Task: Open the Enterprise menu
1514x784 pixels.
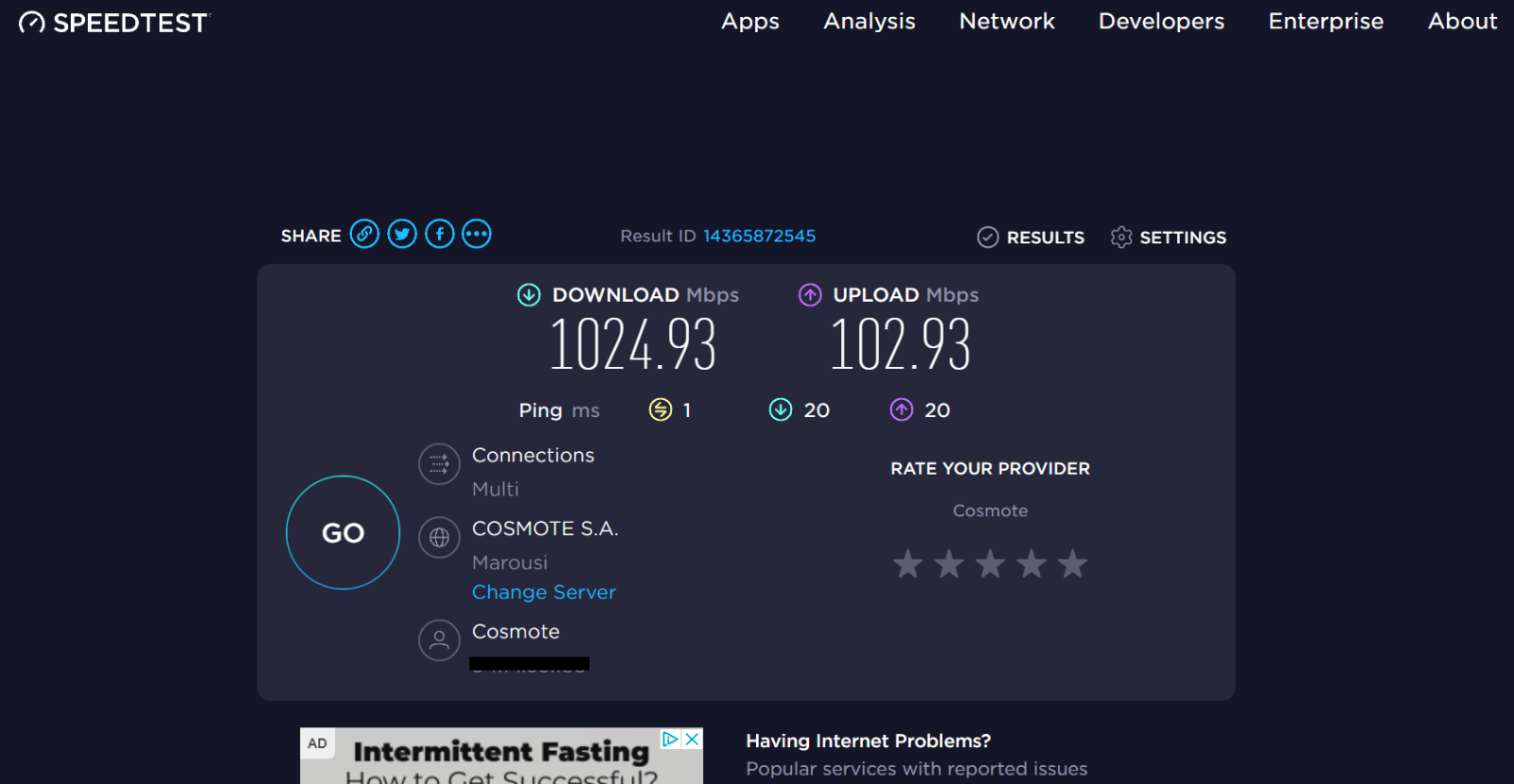Action: pyautogui.click(x=1326, y=22)
